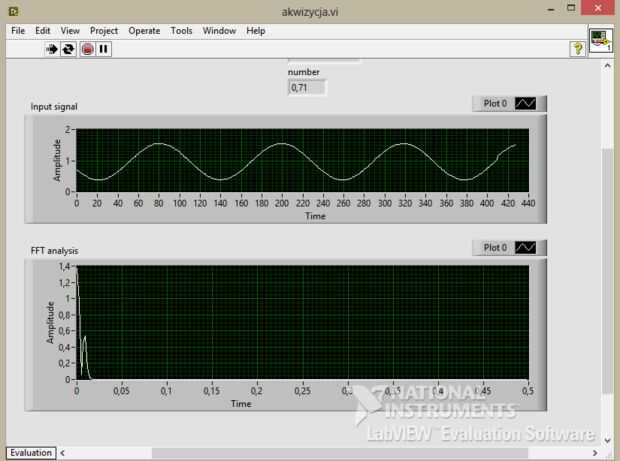Open the View menu
This screenshot has width=620, height=461.
pos(70,31)
